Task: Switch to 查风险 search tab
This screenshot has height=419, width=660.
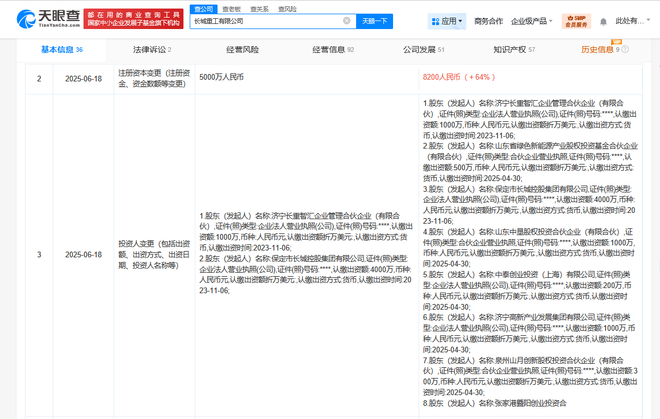Action: [287, 9]
